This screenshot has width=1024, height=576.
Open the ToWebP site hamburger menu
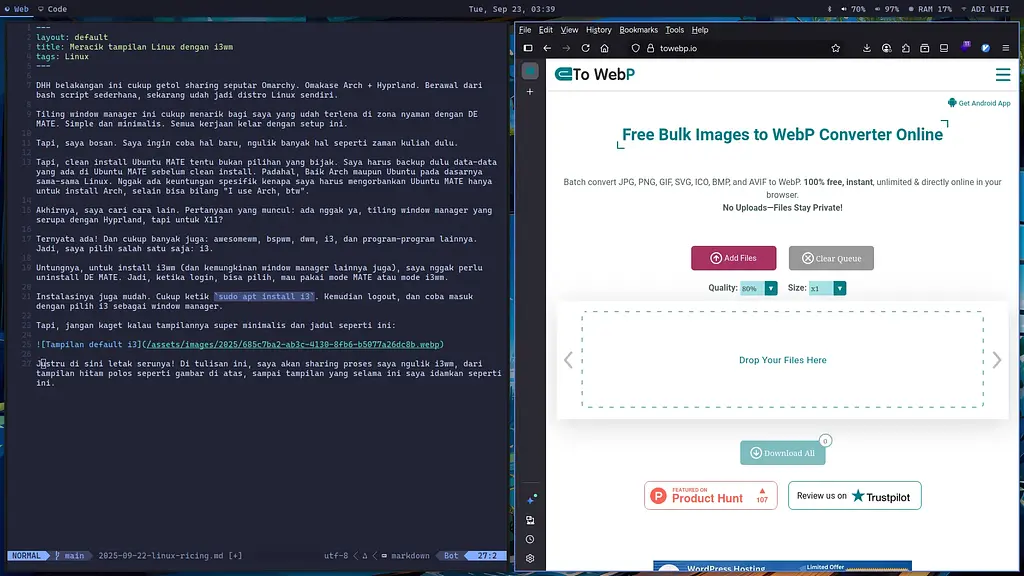(x=1002, y=75)
